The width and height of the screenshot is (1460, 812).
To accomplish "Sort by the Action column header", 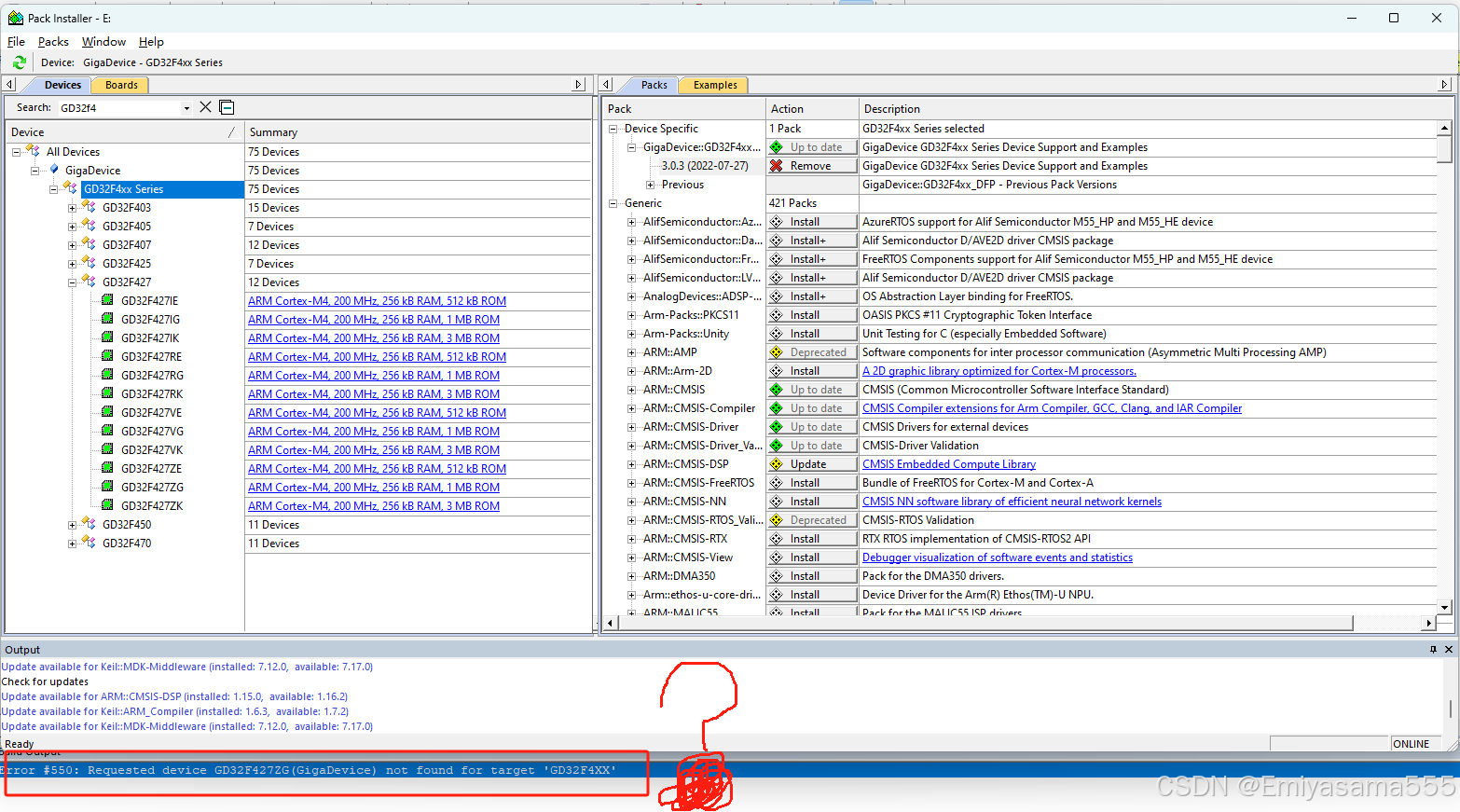I will tap(812, 109).
